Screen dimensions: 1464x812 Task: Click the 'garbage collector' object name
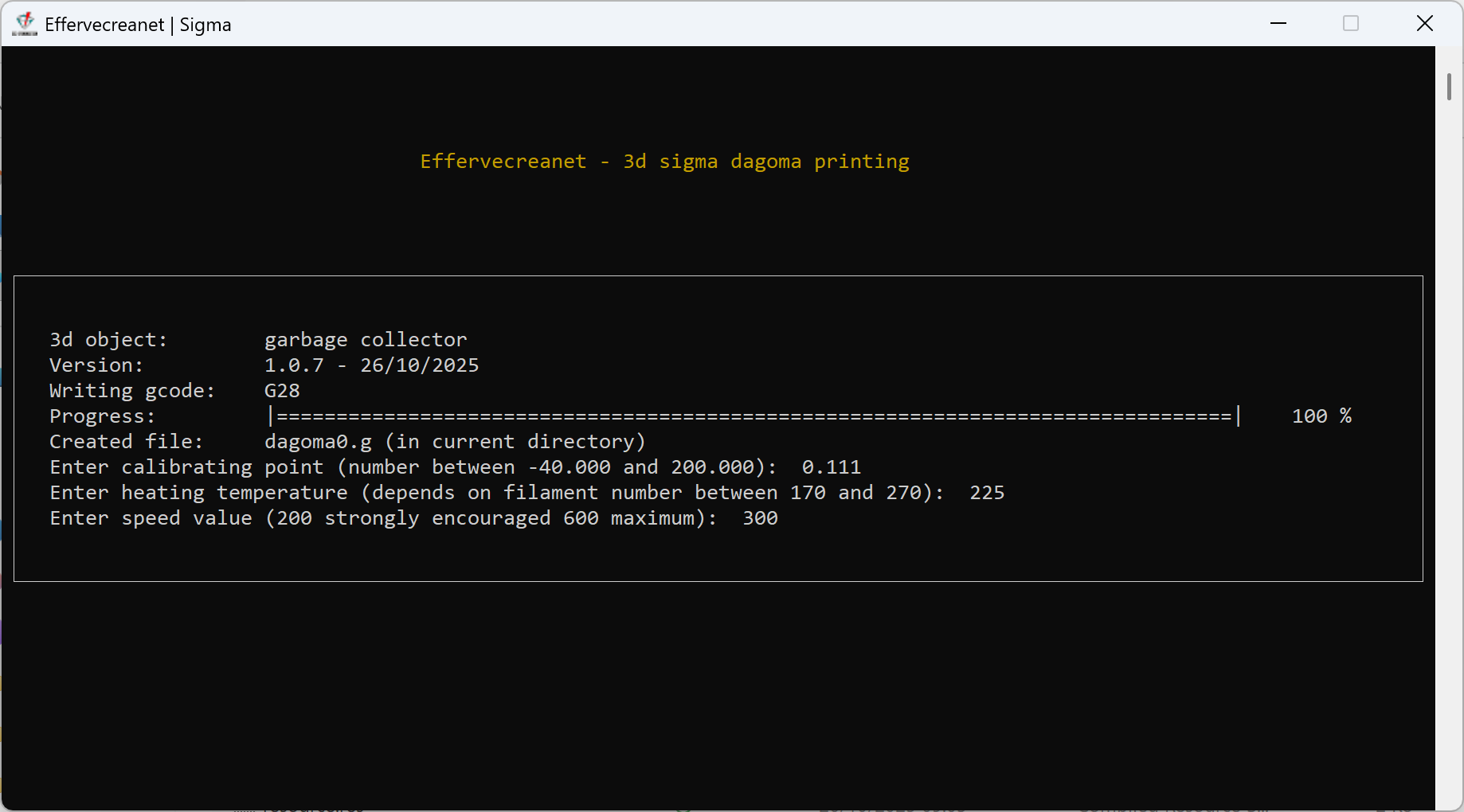click(x=366, y=340)
